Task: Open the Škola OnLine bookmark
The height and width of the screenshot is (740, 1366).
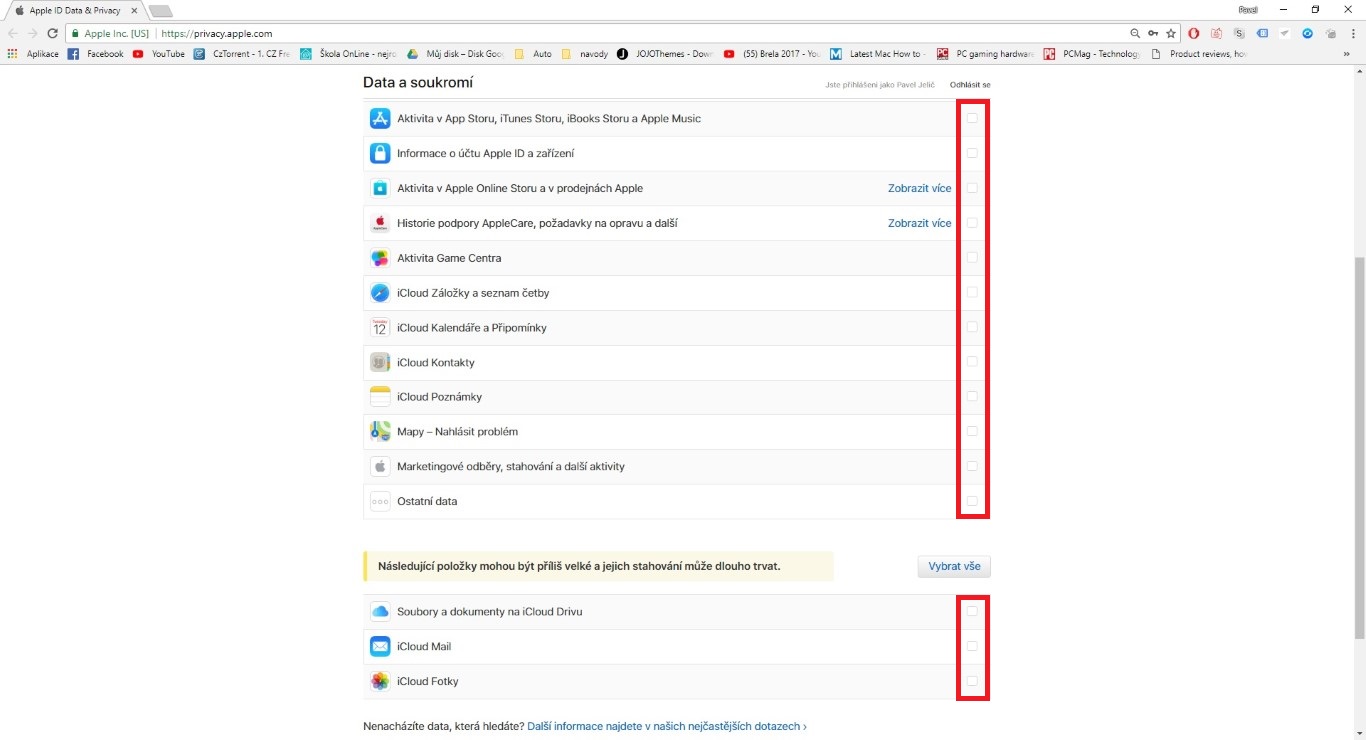Action: coord(348,54)
